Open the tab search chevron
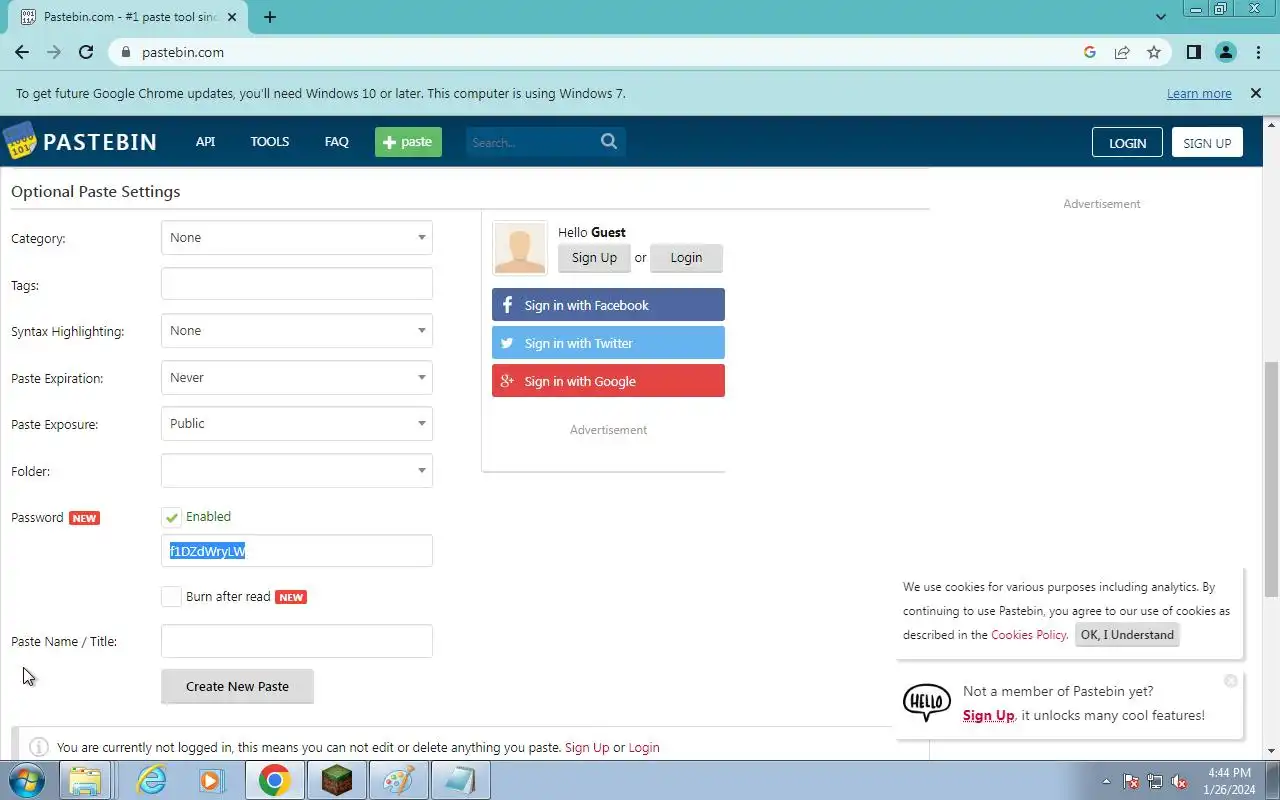1280x800 pixels. click(x=1161, y=17)
